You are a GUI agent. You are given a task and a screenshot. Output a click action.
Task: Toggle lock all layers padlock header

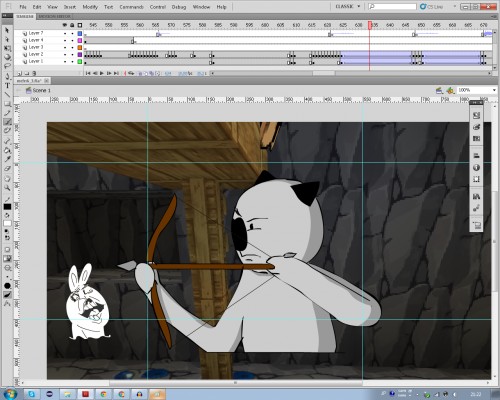click(x=72, y=25)
